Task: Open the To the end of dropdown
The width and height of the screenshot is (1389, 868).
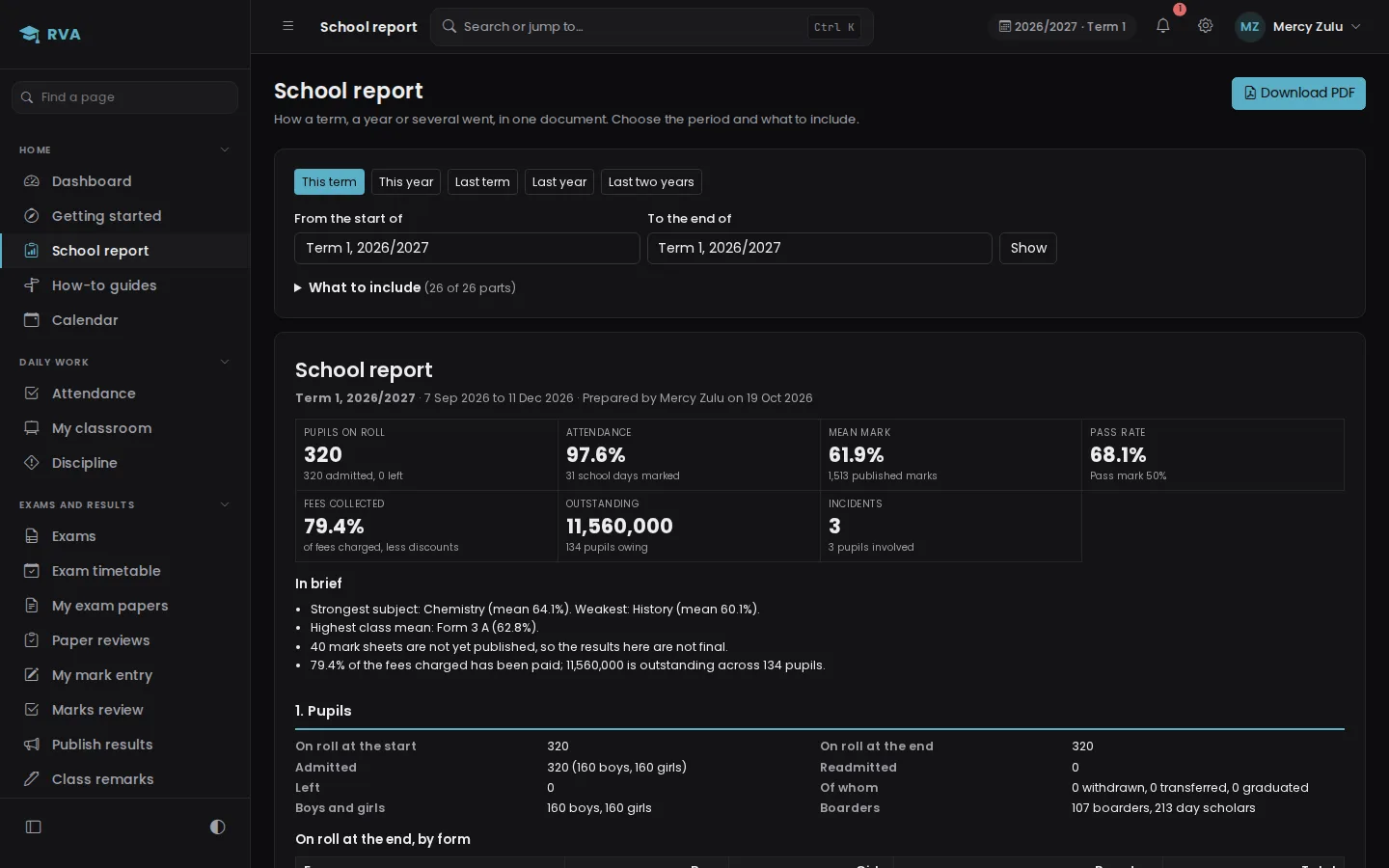Action: (819, 248)
